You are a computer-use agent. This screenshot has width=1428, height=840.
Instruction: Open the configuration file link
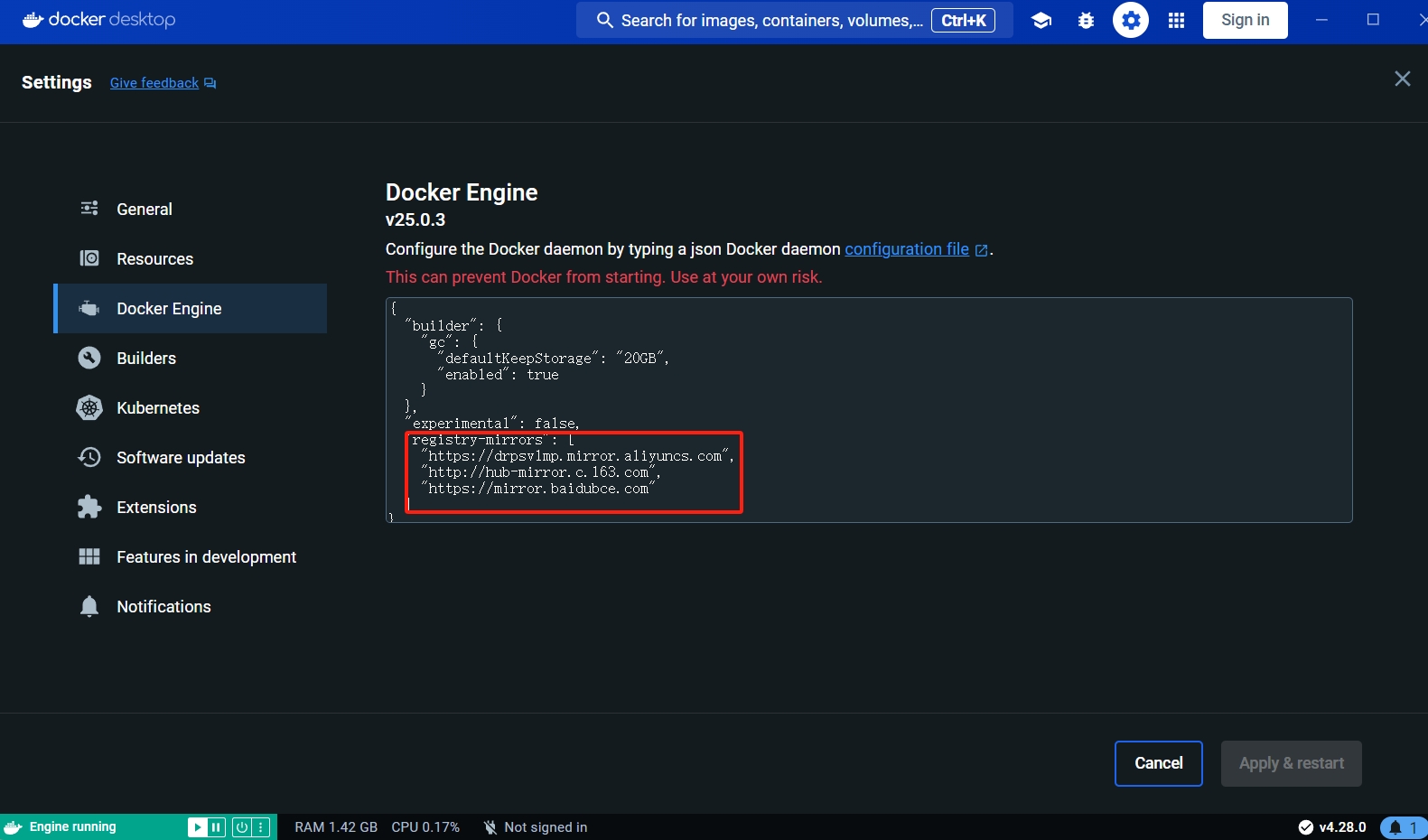click(x=907, y=249)
